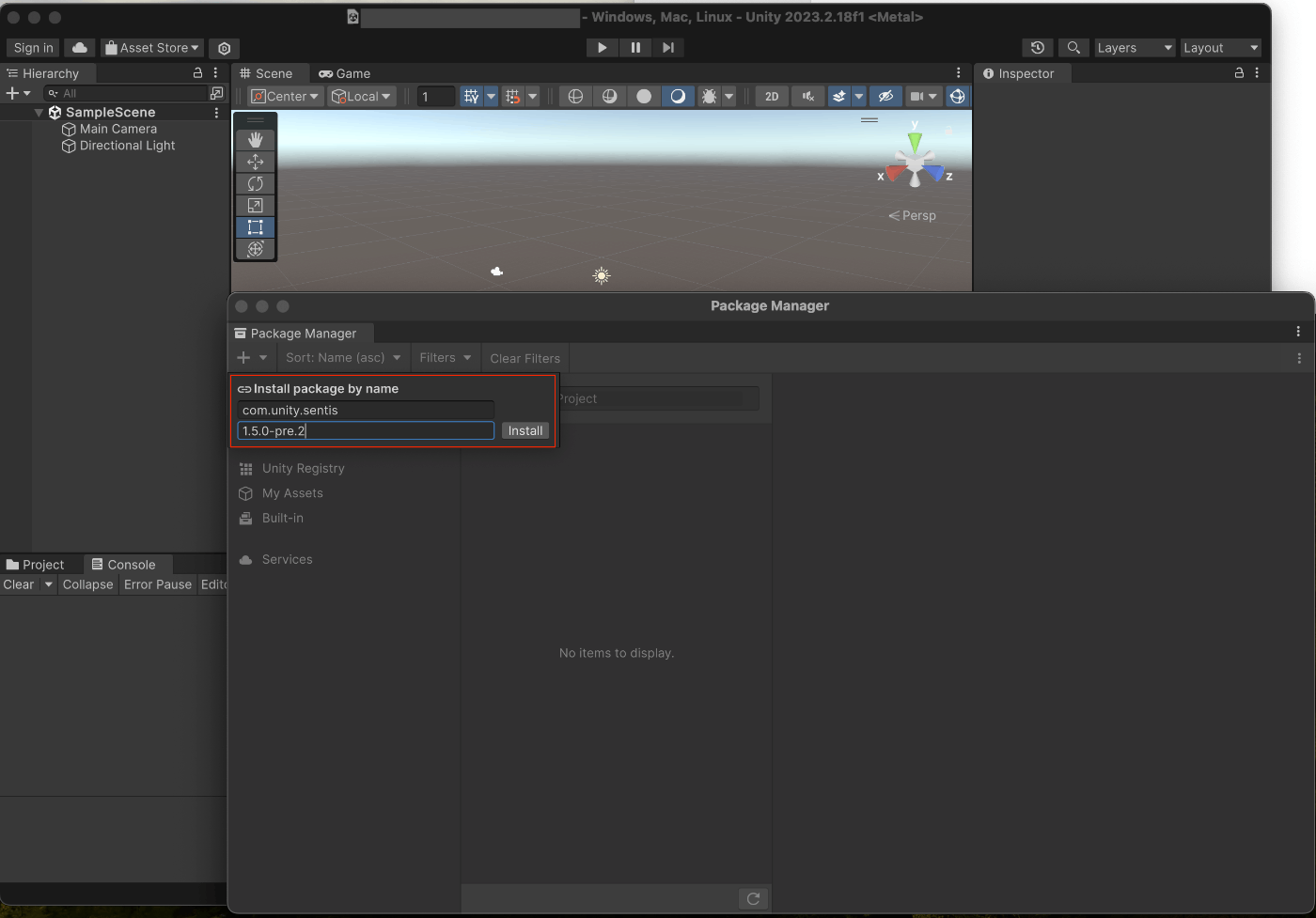This screenshot has height=918, width=1316.
Task: Open Unity Version Control settings icon
Action: [224, 48]
